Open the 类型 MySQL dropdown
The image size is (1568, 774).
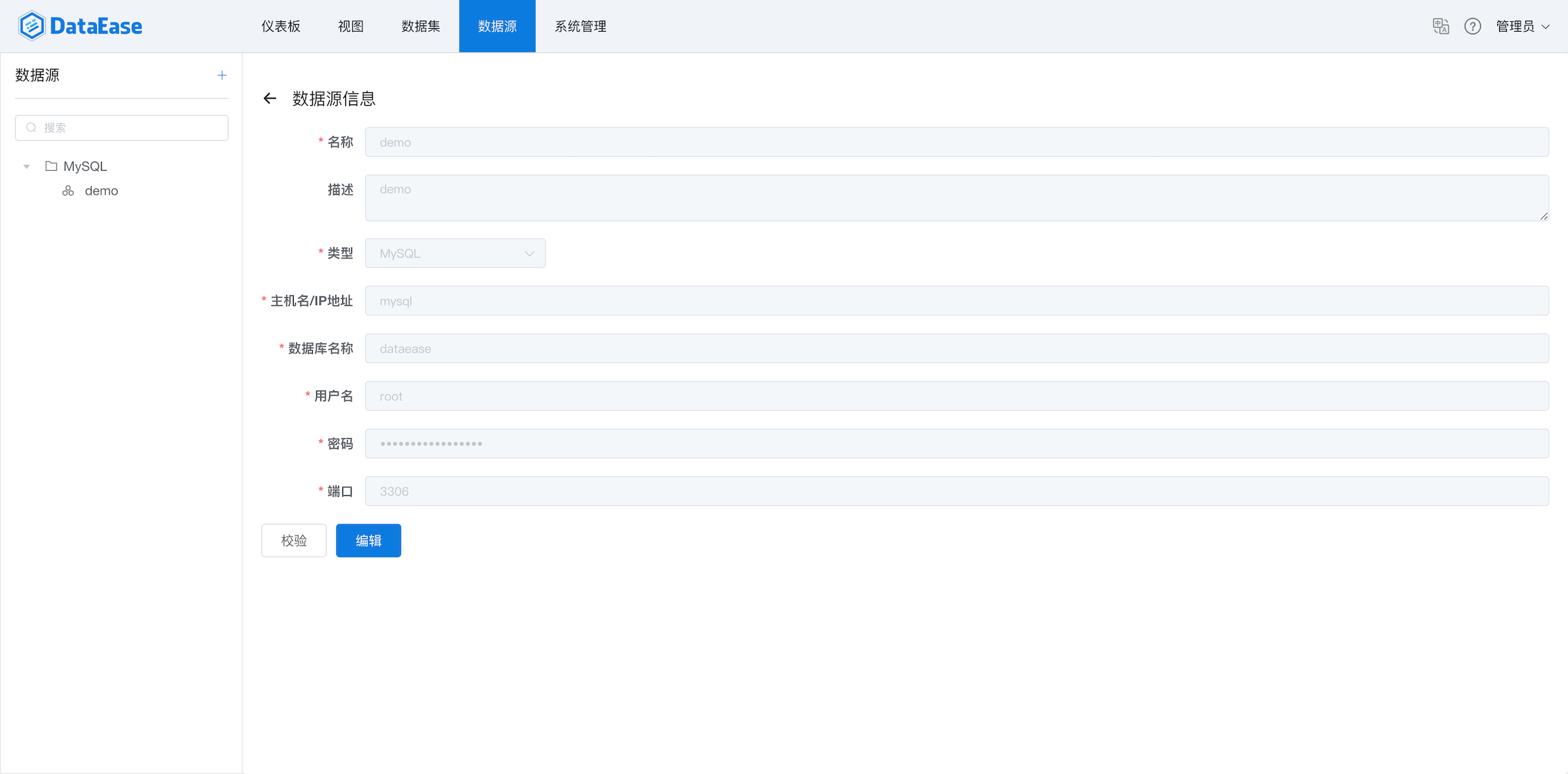(455, 253)
